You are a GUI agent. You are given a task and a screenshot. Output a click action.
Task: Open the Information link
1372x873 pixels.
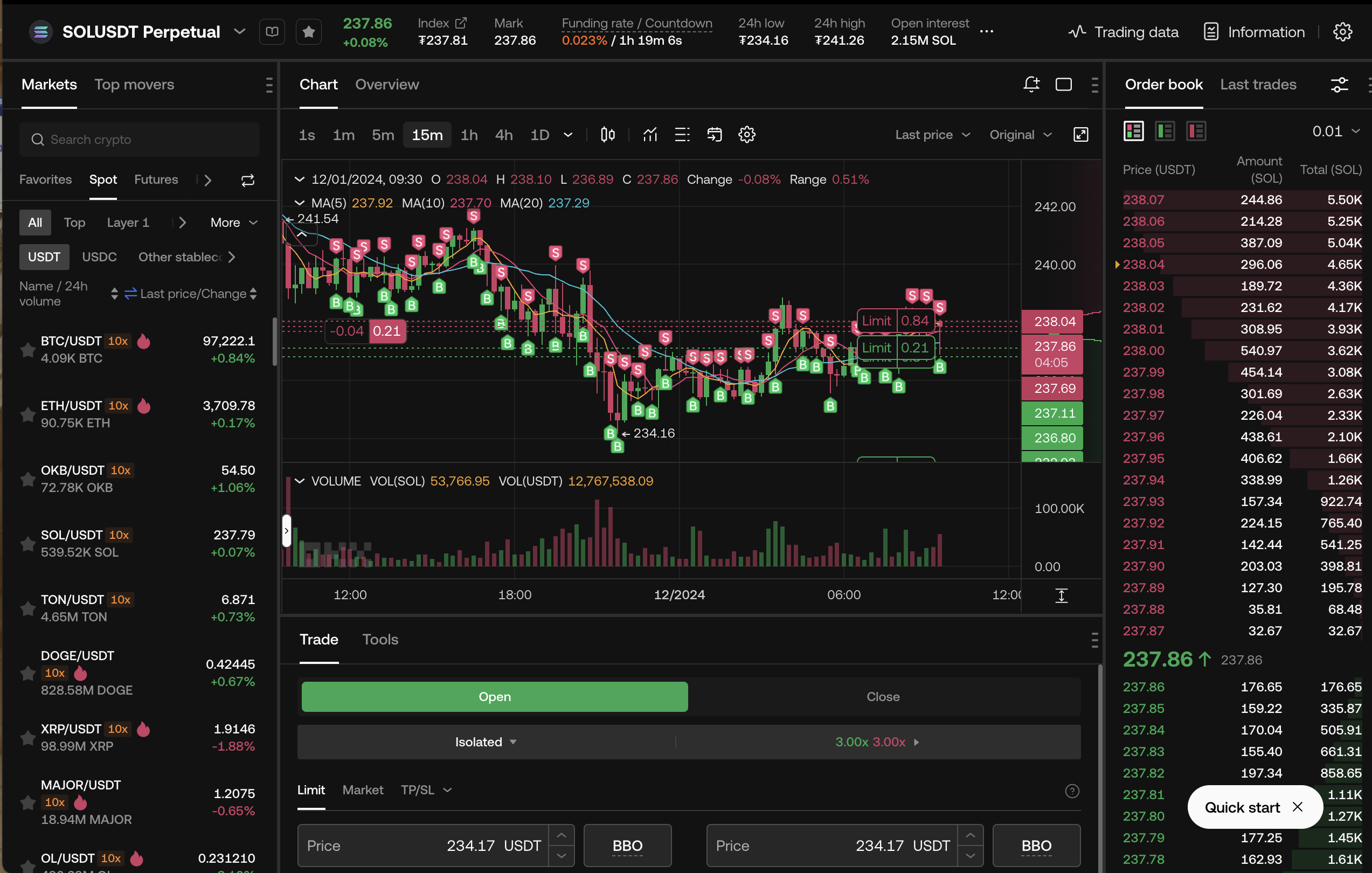[1254, 32]
